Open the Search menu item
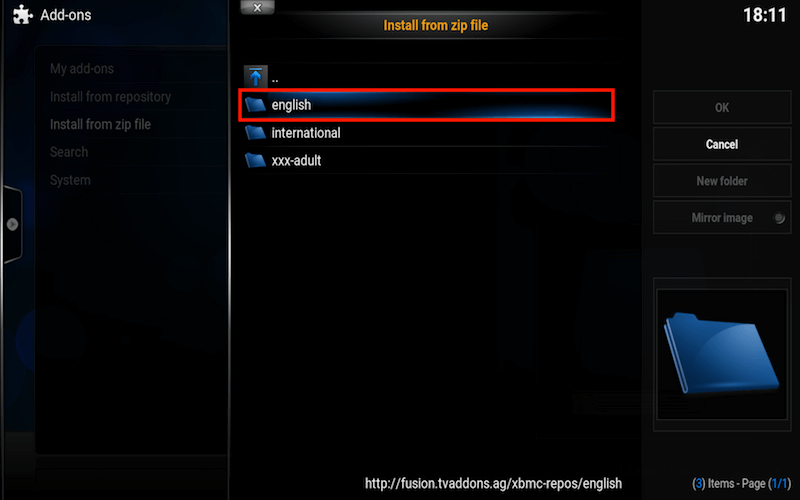This screenshot has width=800, height=500. 69,152
